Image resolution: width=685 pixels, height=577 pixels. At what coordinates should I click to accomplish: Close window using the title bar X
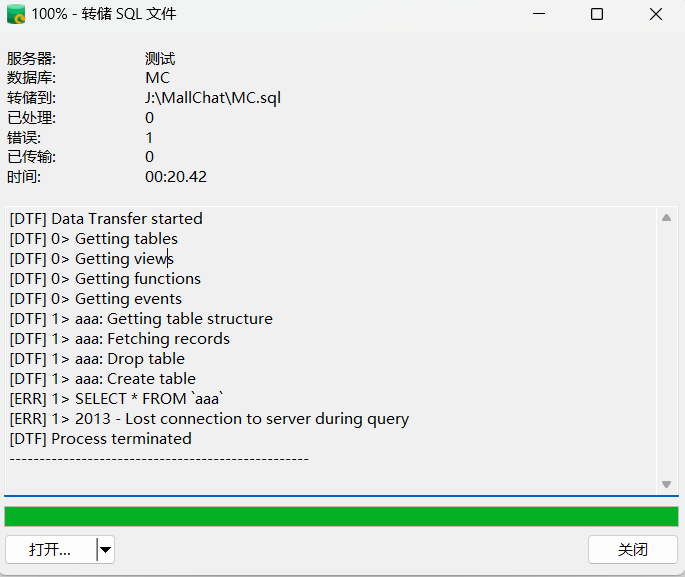(655, 14)
